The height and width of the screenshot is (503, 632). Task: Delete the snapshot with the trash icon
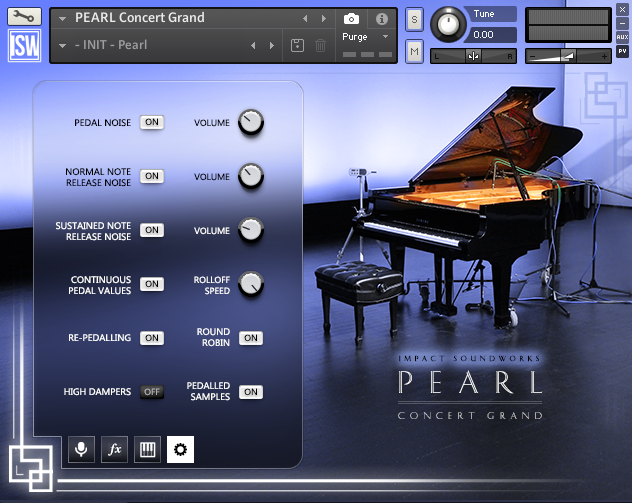click(320, 45)
